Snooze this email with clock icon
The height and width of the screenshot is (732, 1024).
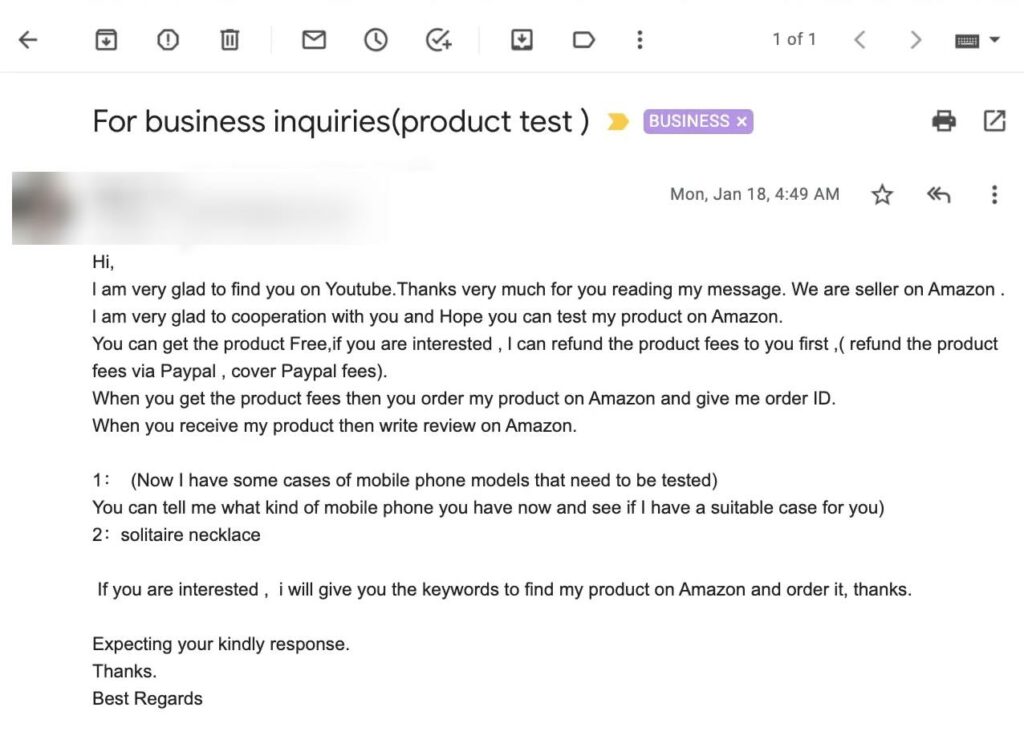tap(376, 40)
